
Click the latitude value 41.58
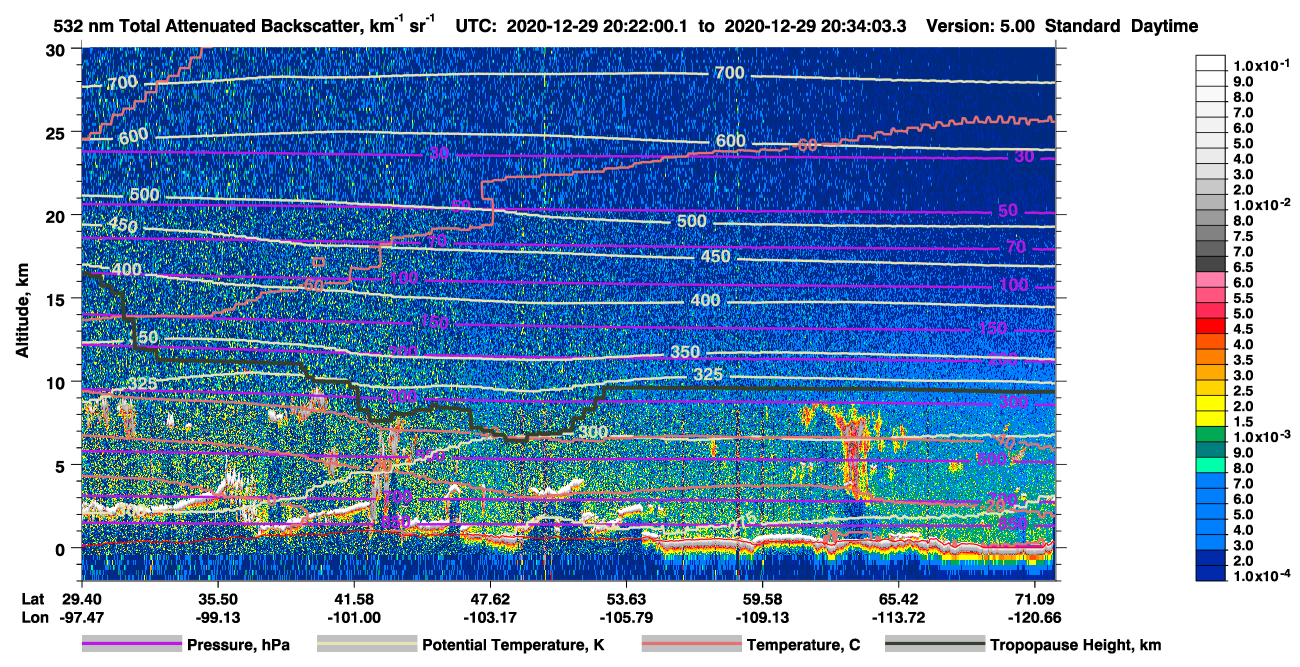pos(353,597)
